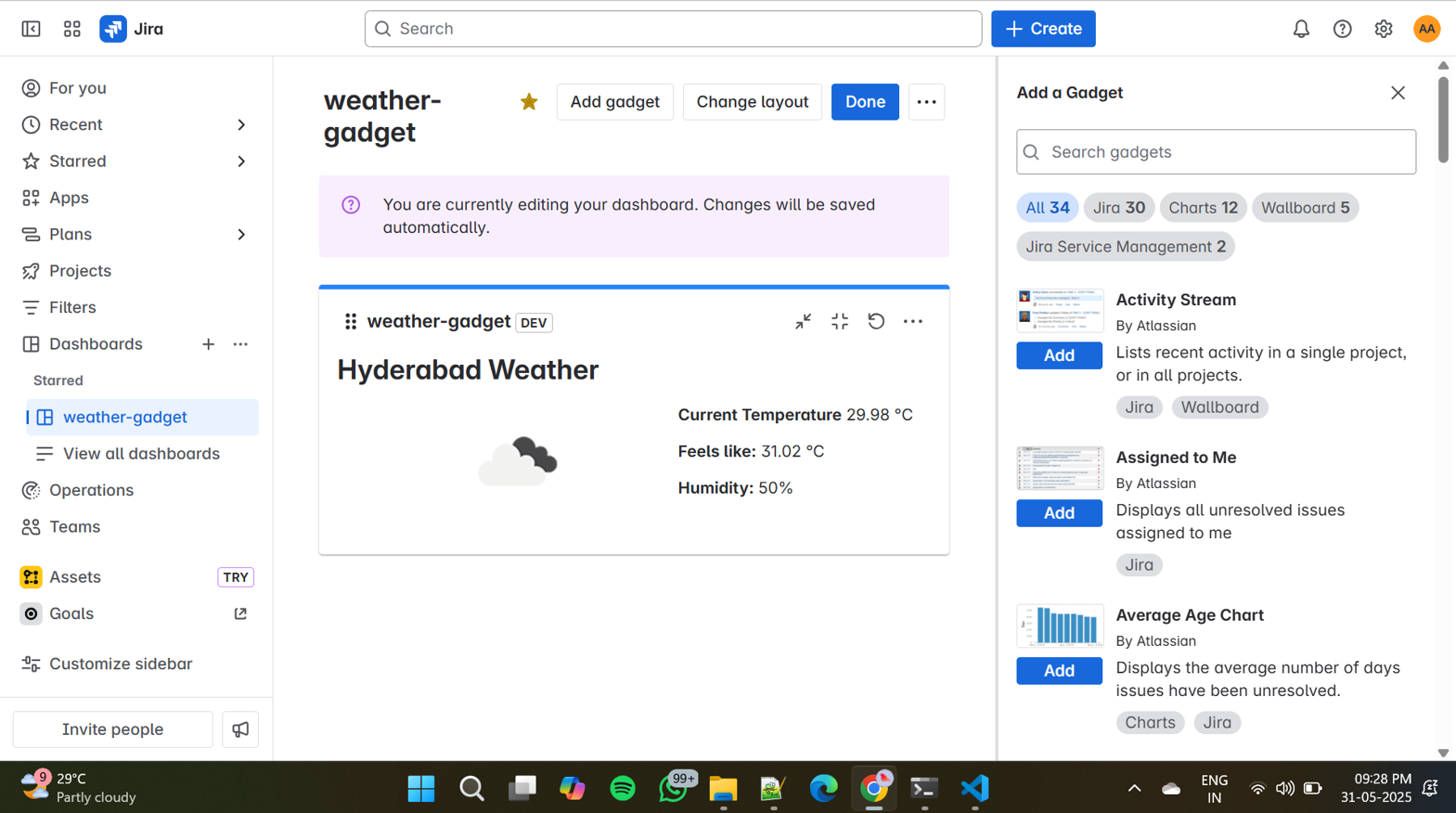Screen dimensions: 1456x813
Task: Add the Average Age Chart gadget
Action: point(1059,671)
